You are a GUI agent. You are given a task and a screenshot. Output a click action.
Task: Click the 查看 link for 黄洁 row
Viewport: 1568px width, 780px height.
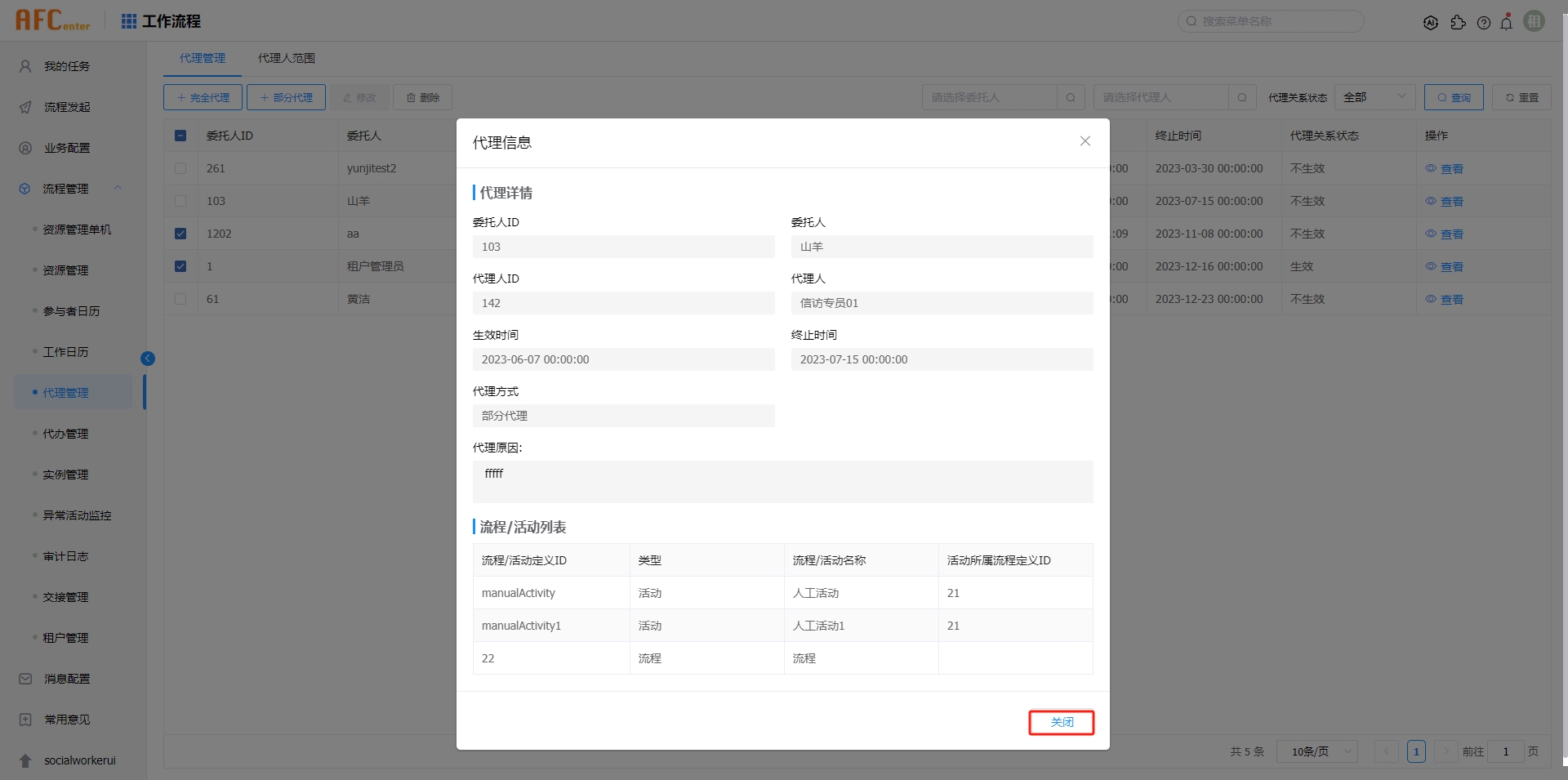point(1452,299)
